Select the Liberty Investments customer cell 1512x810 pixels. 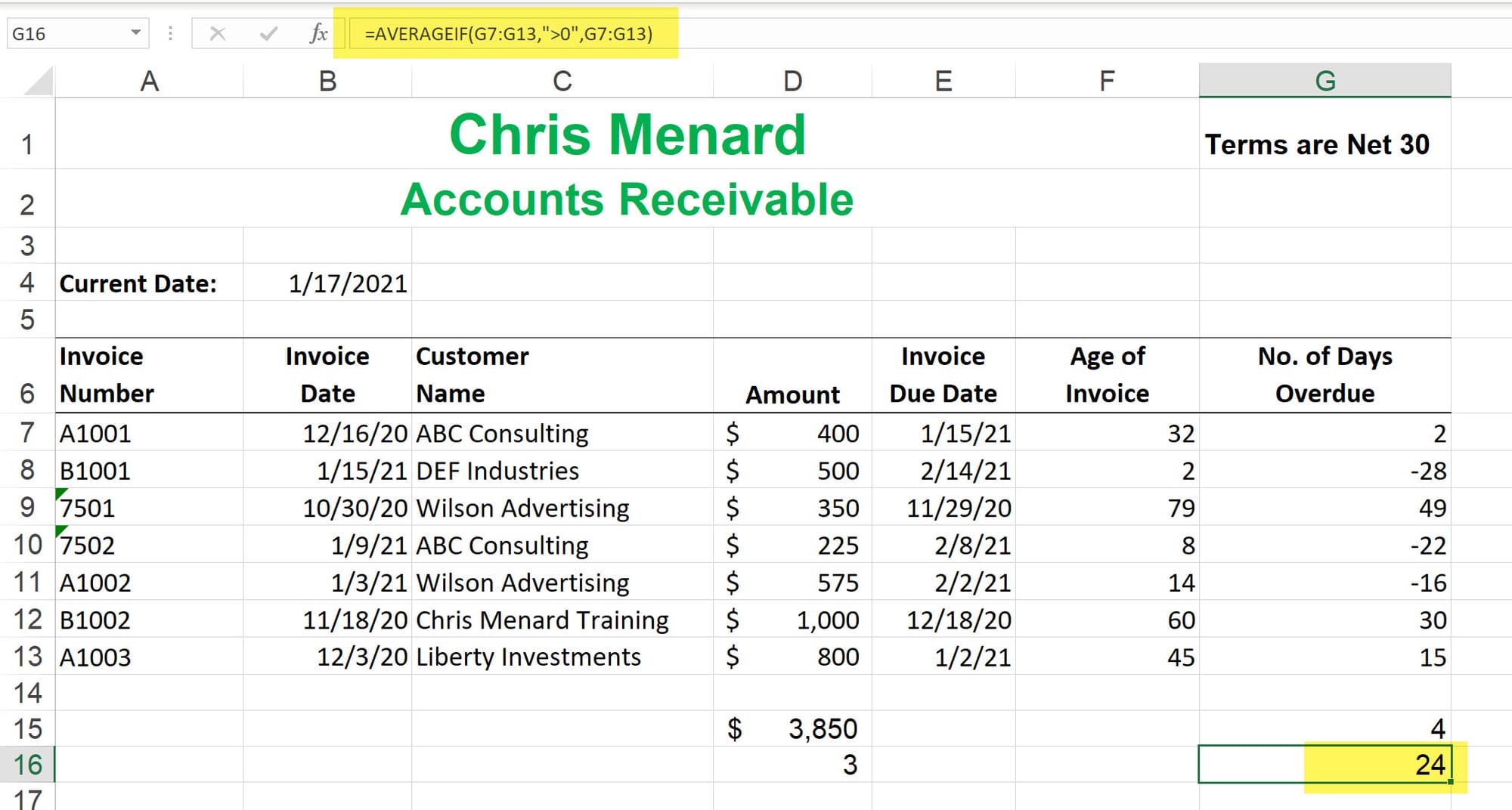529,657
